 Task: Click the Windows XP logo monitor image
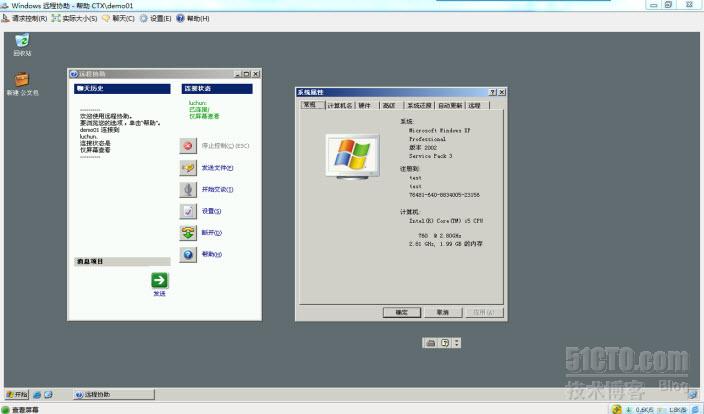[x=352, y=157]
